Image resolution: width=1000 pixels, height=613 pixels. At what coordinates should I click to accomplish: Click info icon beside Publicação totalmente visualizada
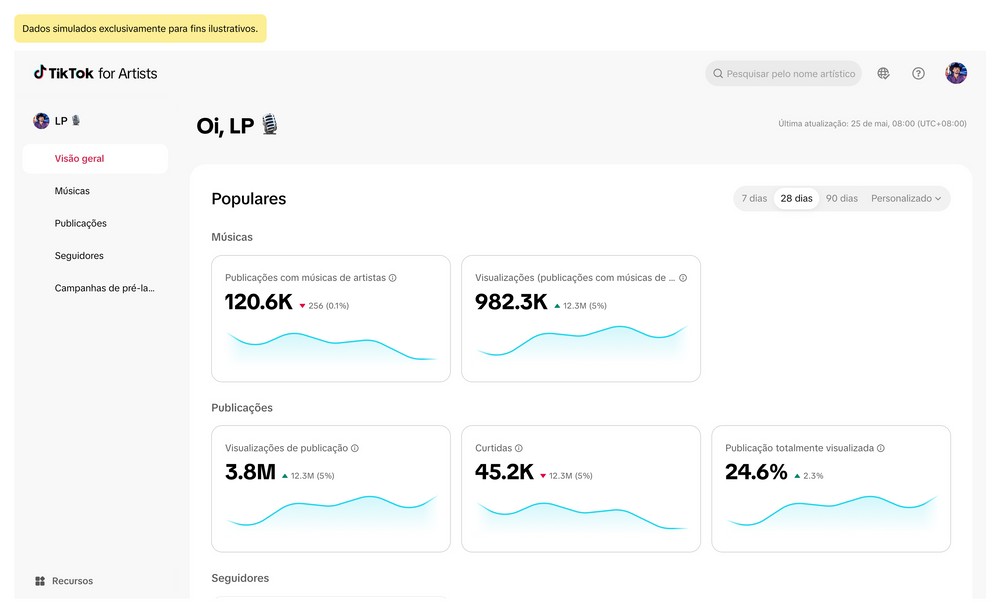click(x=881, y=449)
